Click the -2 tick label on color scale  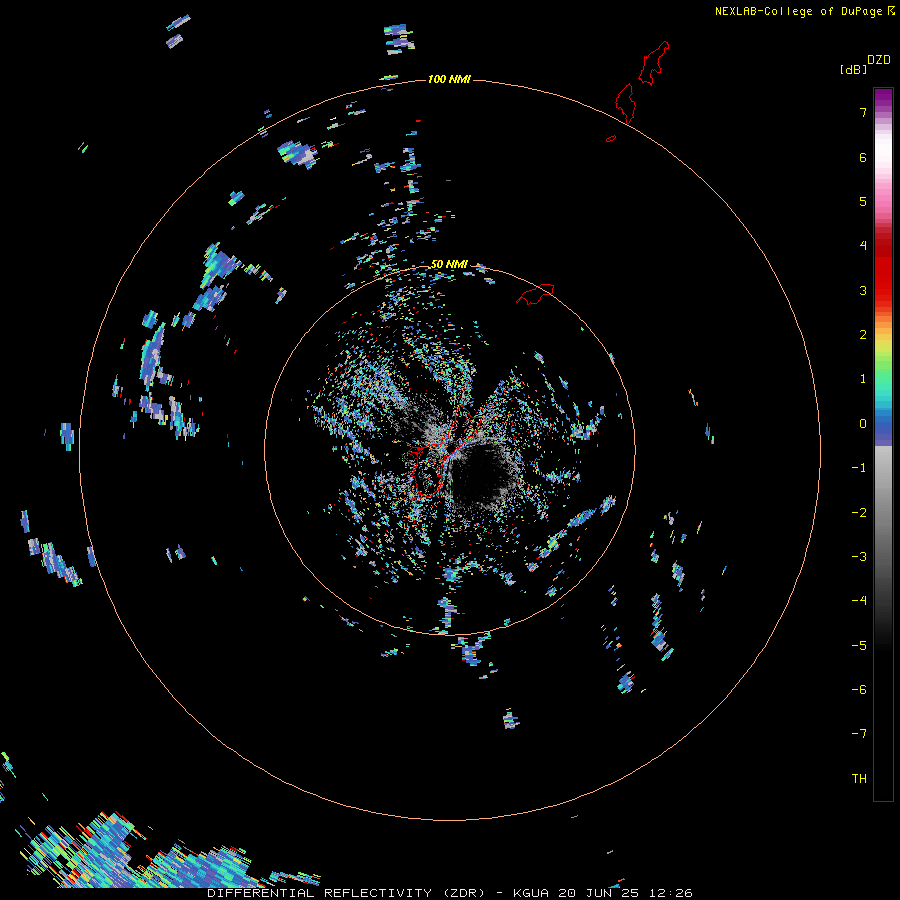(859, 513)
